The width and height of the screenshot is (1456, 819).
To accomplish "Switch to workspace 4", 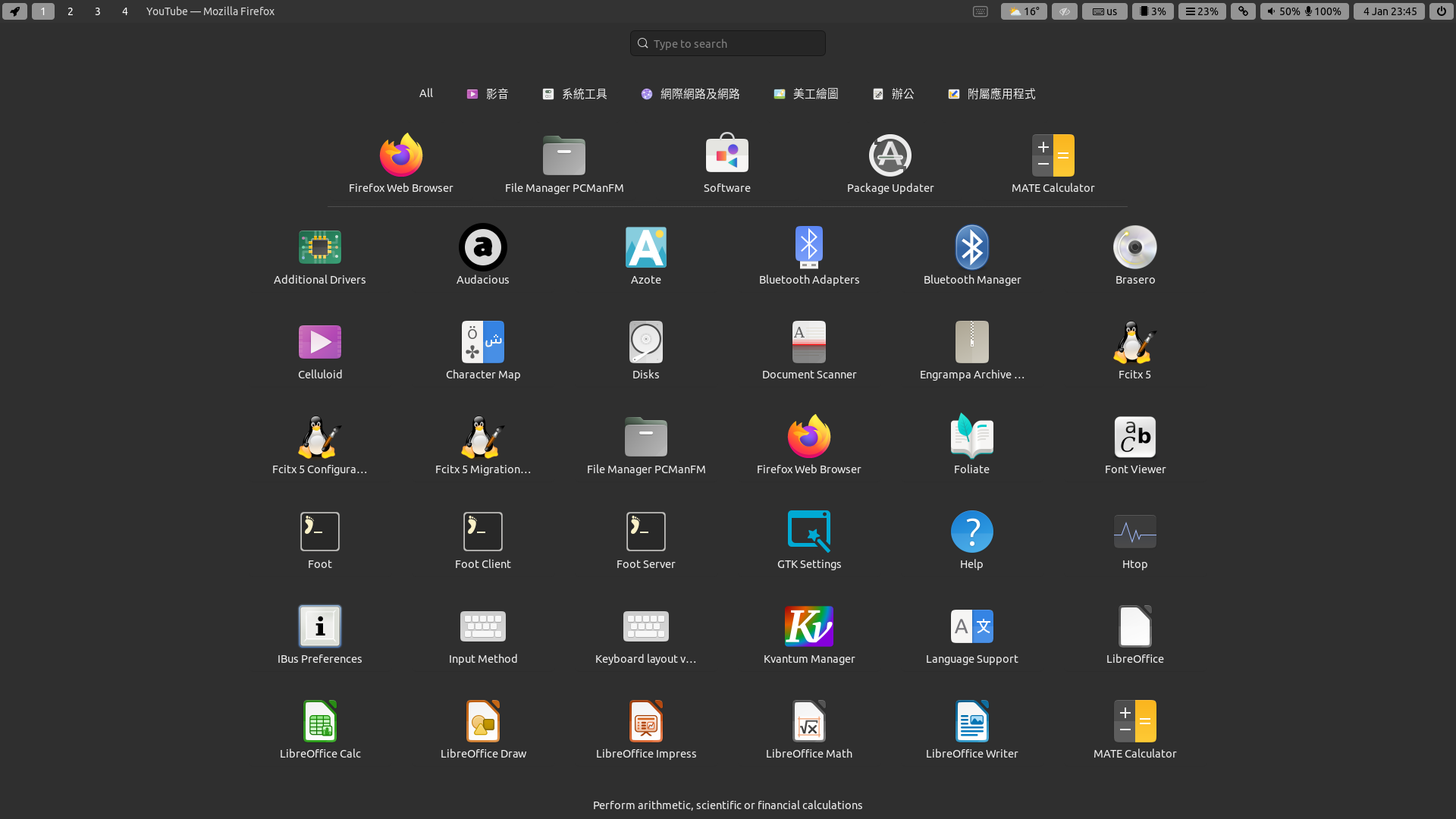I will 125,11.
